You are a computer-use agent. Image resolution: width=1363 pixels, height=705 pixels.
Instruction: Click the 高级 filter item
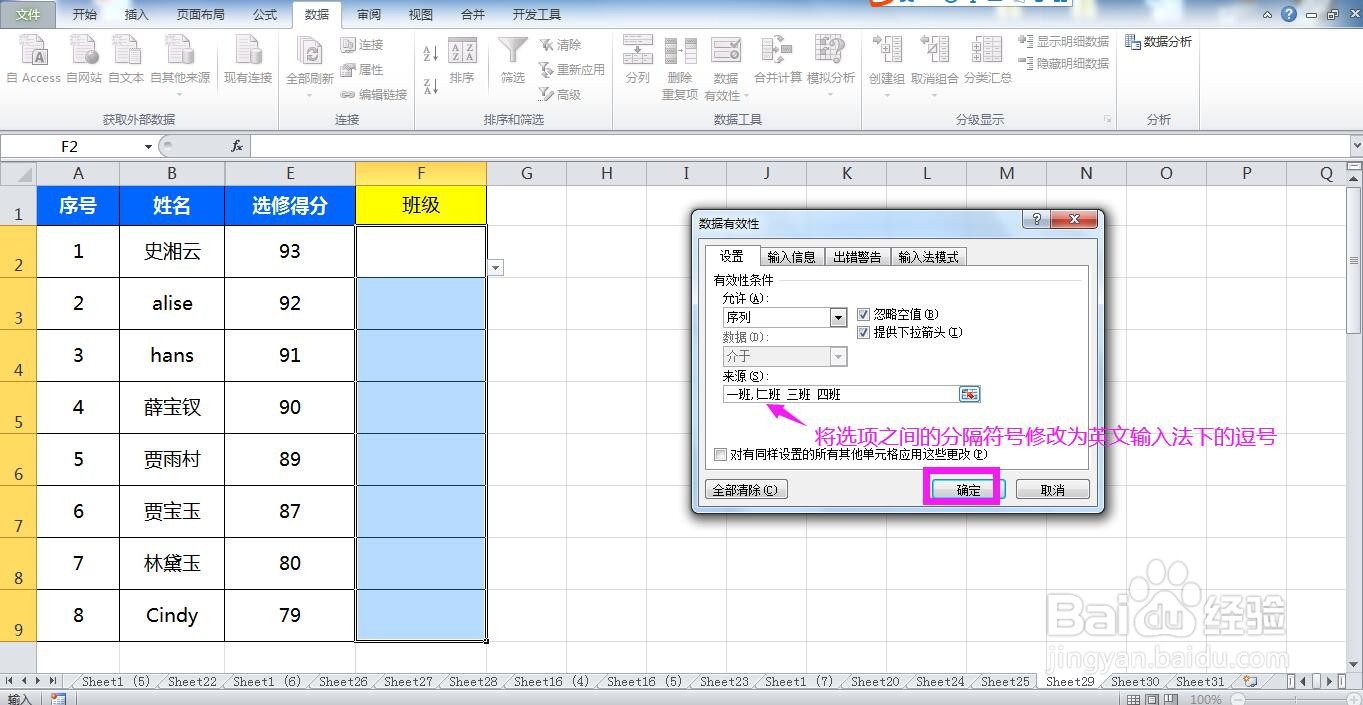560,95
